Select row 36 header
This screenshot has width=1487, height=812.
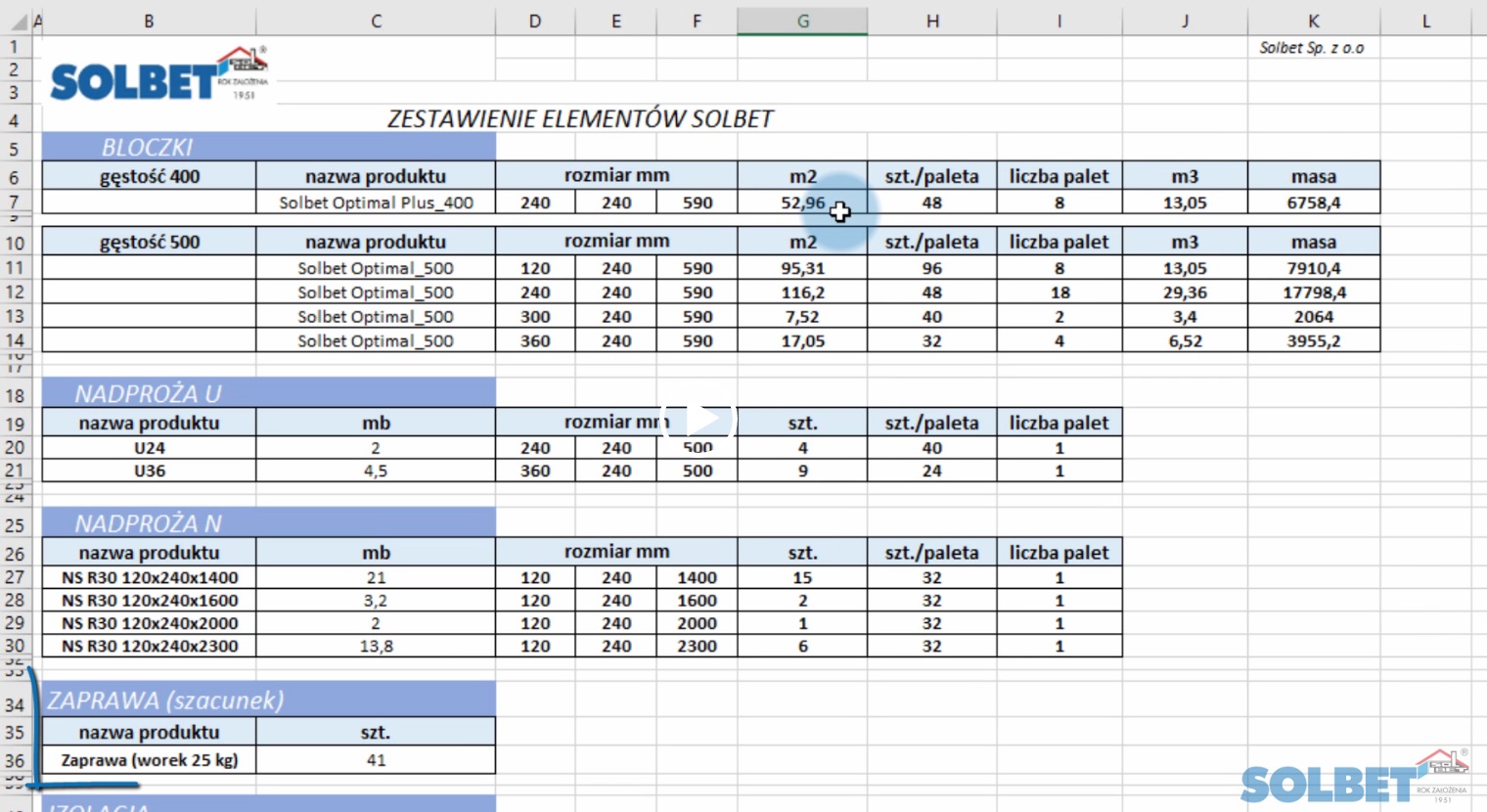coord(15,760)
